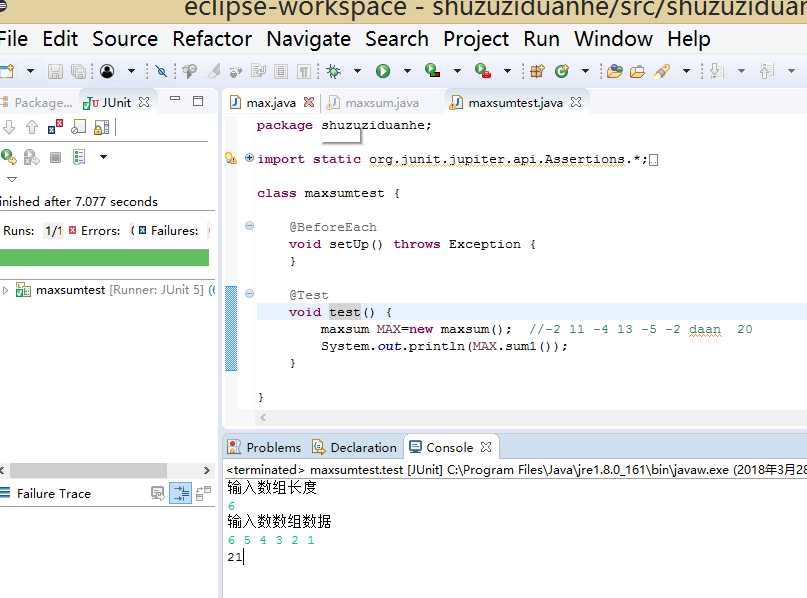Click the Rerun Failed Tests First icon

(x=31, y=157)
